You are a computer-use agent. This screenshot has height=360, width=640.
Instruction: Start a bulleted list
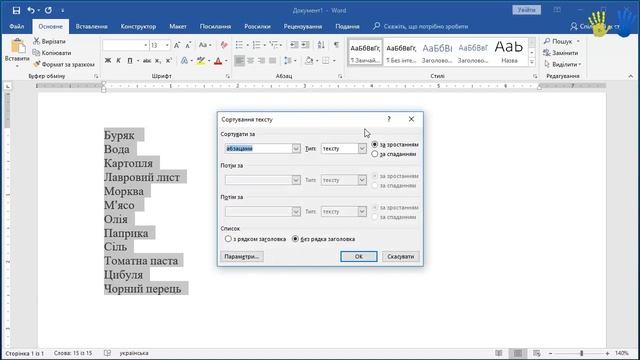tap(239, 45)
